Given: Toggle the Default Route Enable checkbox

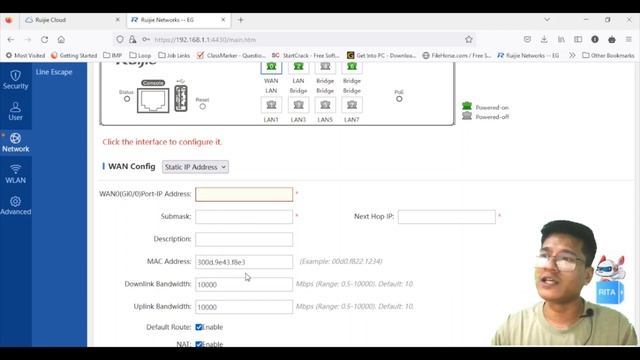Looking at the screenshot, I should (x=199, y=327).
